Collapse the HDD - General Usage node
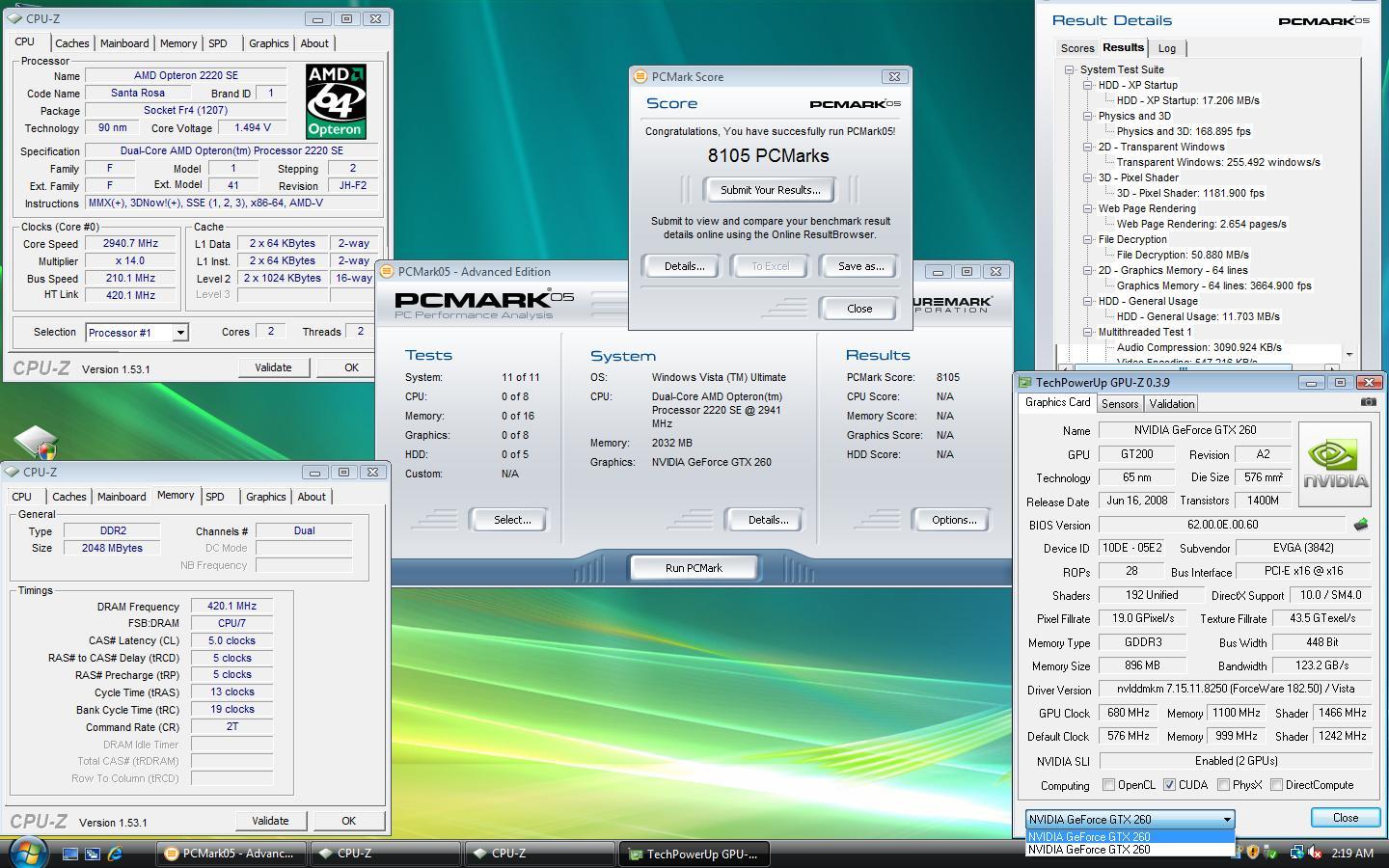Viewport: 1389px width, 868px height. (1088, 301)
